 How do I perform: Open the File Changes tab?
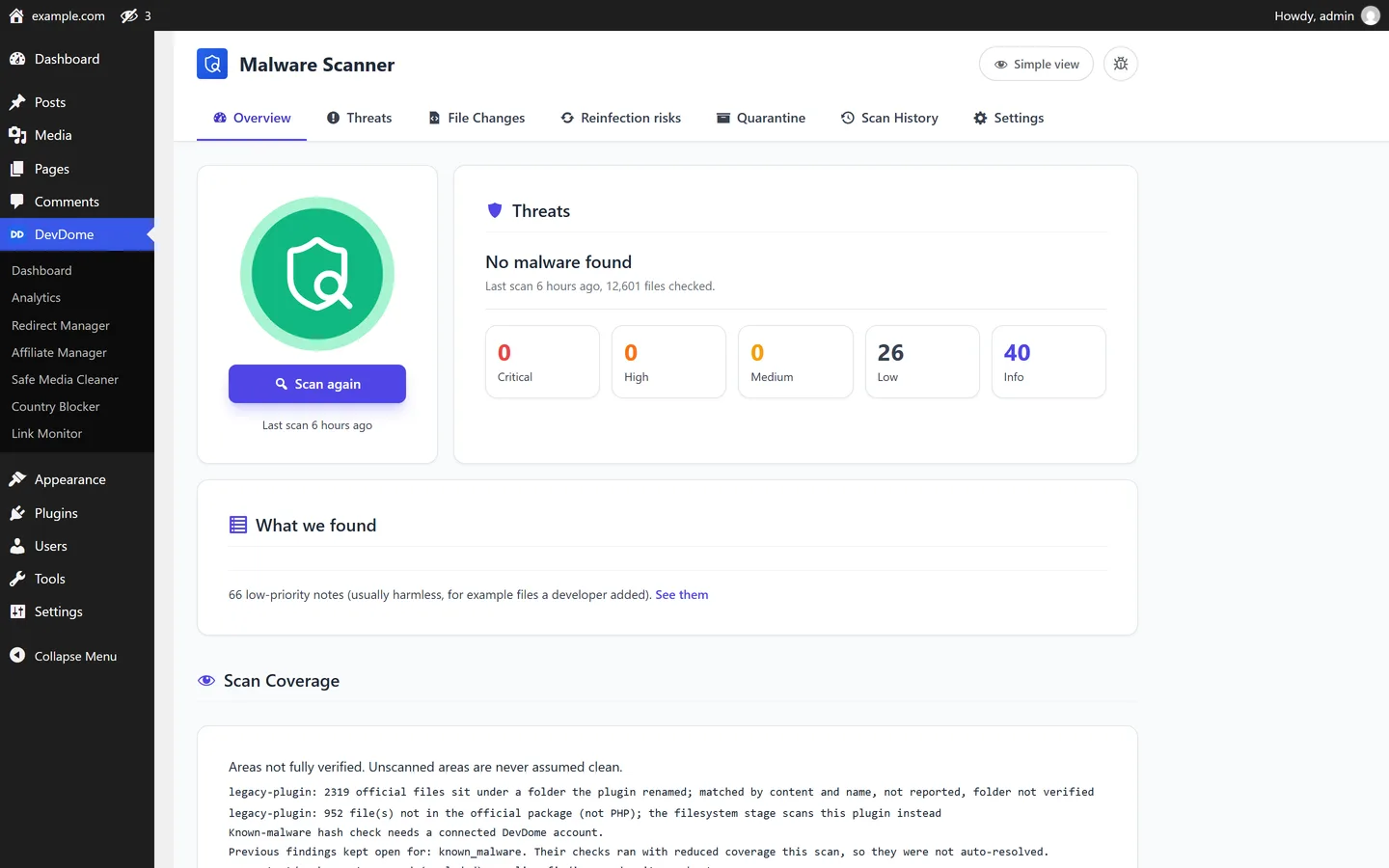(x=477, y=118)
